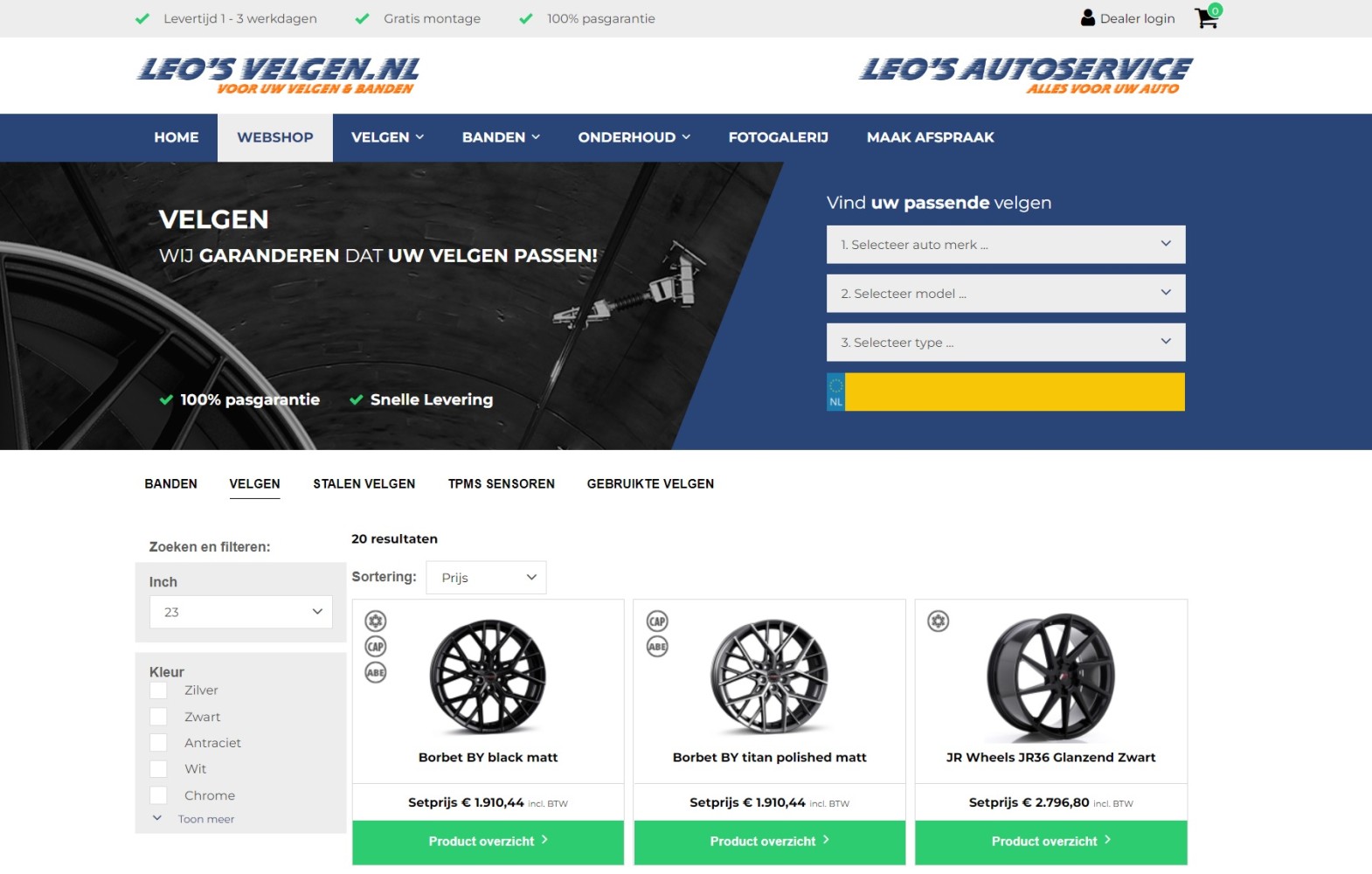Image resolution: width=1372 pixels, height=874 pixels.
Task: Open the Sortering Prijs dropdown
Action: pyautogui.click(x=486, y=578)
